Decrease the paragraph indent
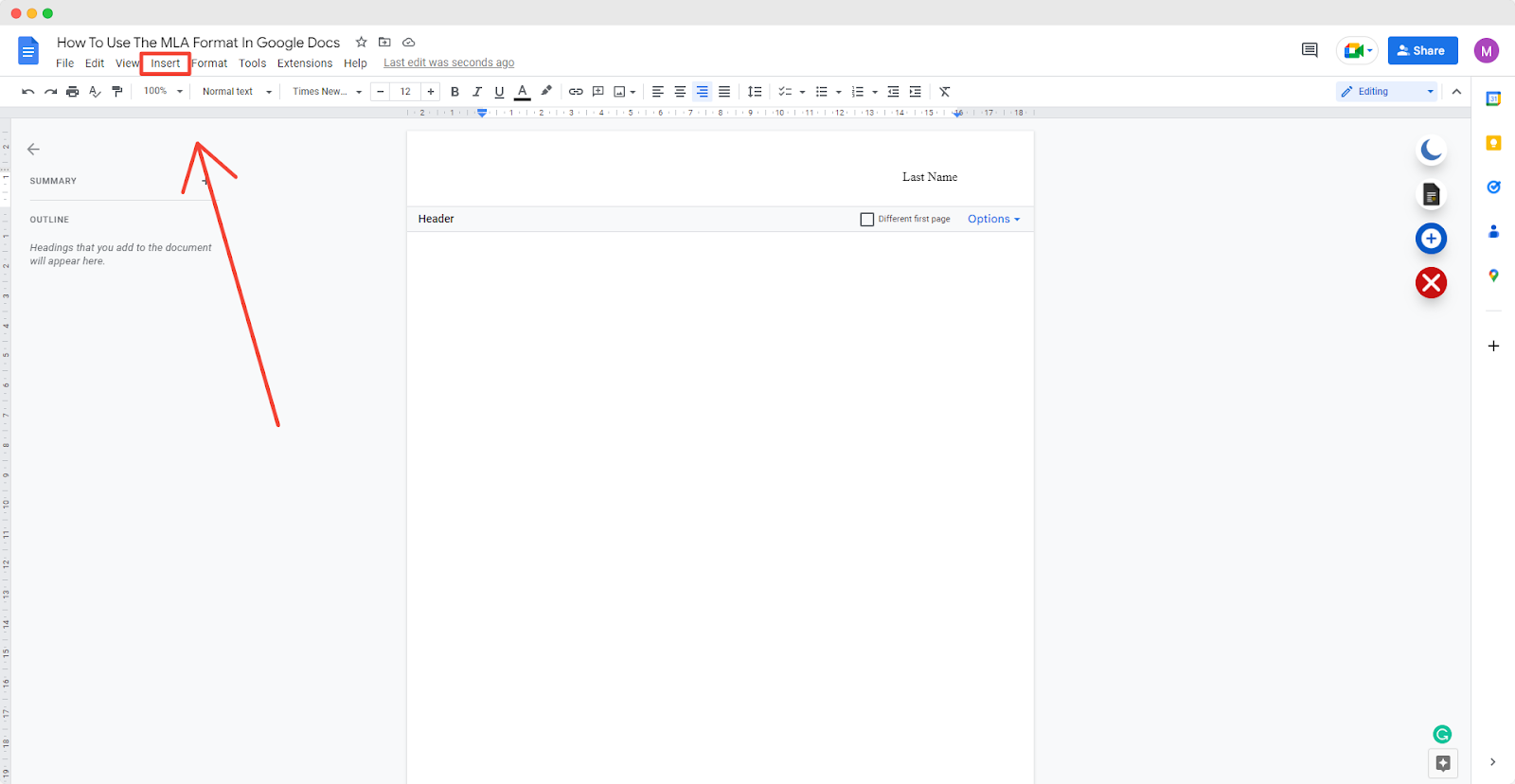This screenshot has height=784, width=1515. coord(893,92)
